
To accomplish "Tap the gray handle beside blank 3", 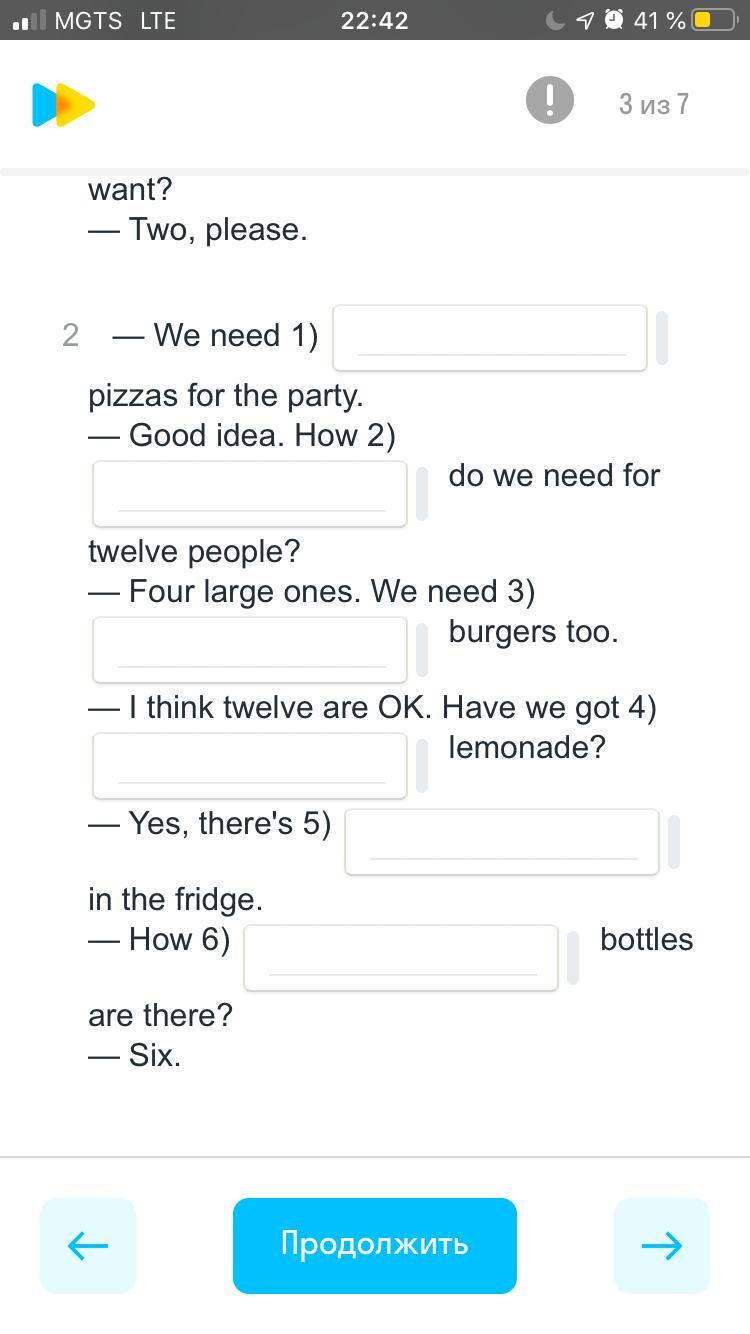I will [x=422, y=650].
